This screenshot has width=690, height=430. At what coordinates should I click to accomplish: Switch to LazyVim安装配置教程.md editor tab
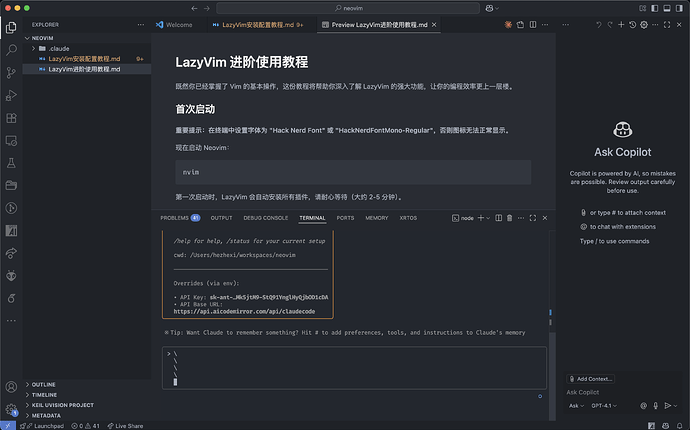click(258, 25)
